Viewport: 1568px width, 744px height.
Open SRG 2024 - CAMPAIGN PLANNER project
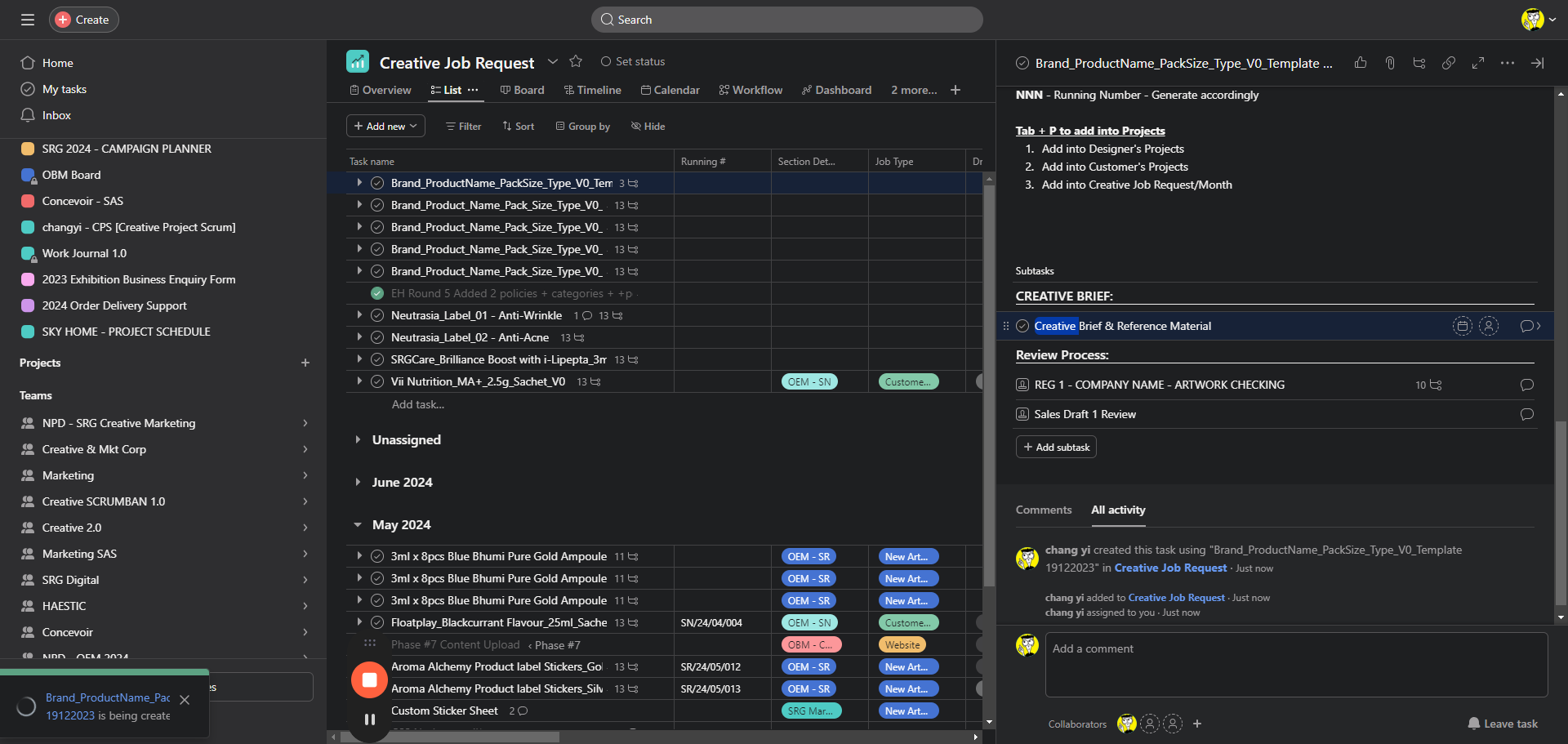pos(127,149)
